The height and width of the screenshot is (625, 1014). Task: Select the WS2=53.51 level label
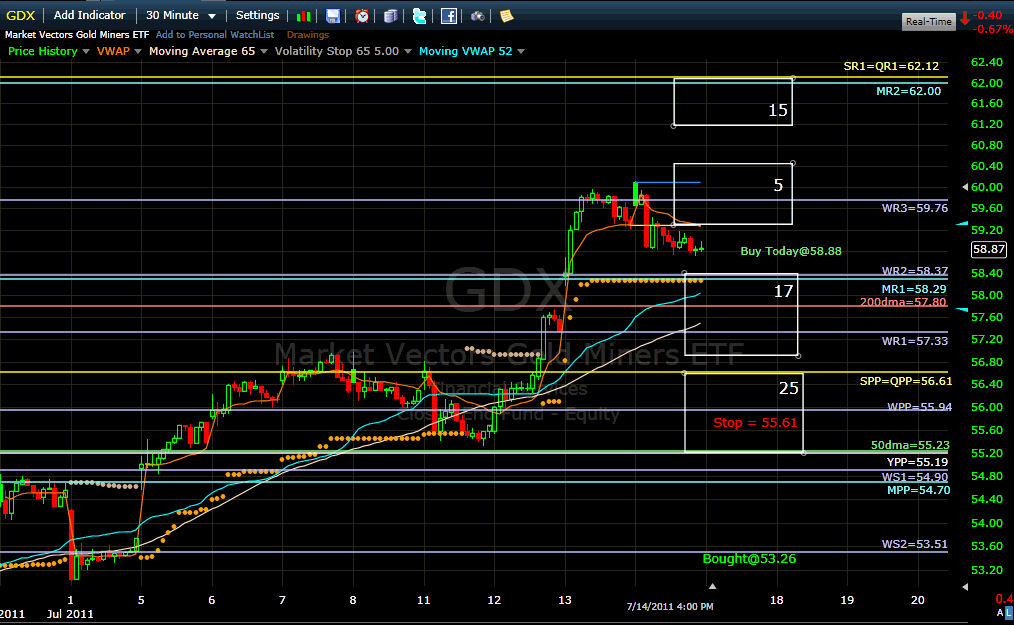pyautogui.click(x=914, y=544)
